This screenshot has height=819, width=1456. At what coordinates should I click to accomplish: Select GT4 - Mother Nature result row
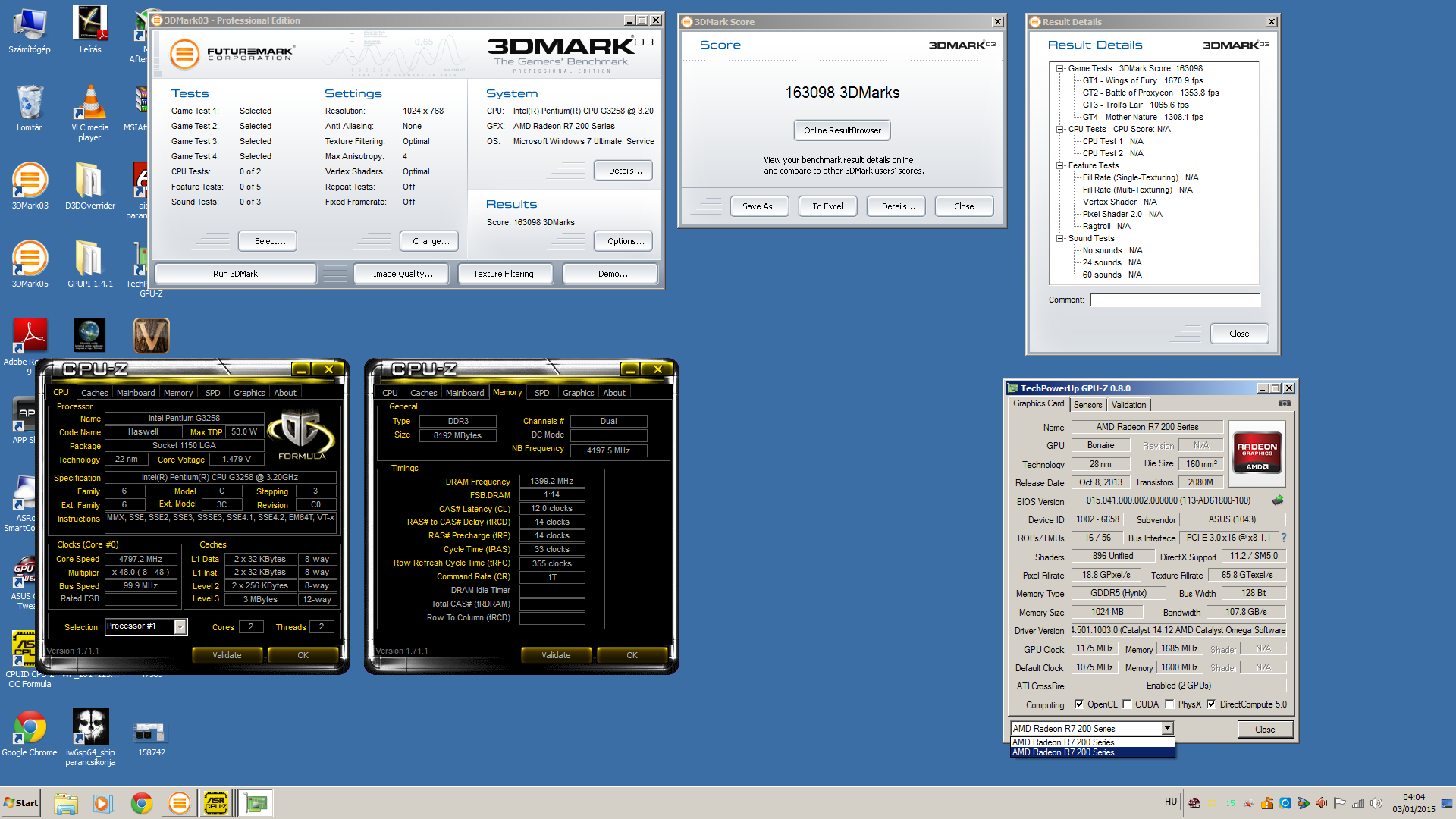(x=1143, y=117)
